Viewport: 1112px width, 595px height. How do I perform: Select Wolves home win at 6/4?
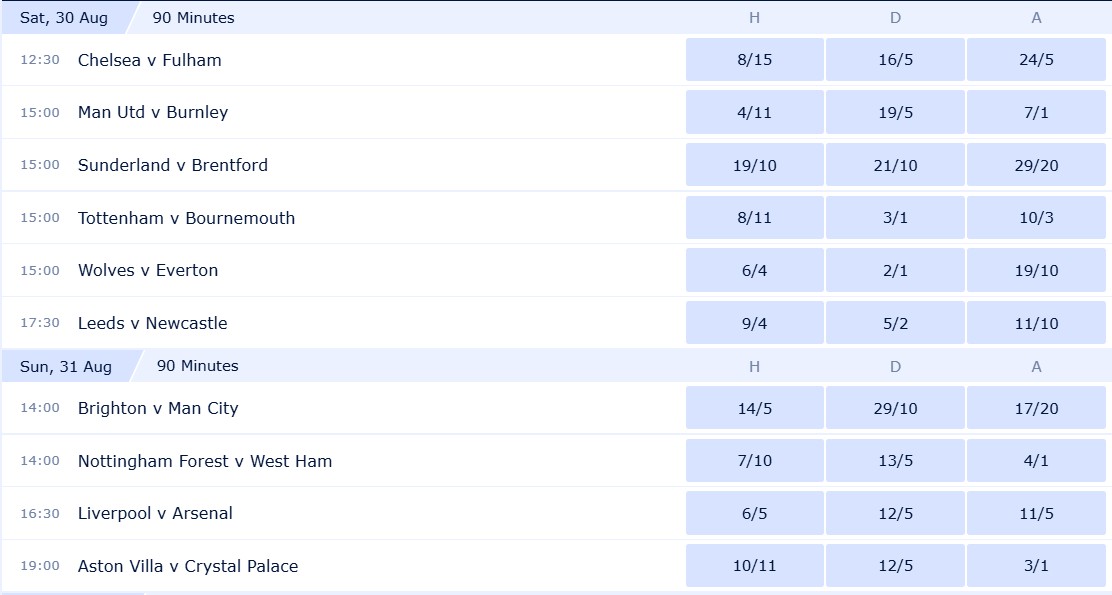755,270
